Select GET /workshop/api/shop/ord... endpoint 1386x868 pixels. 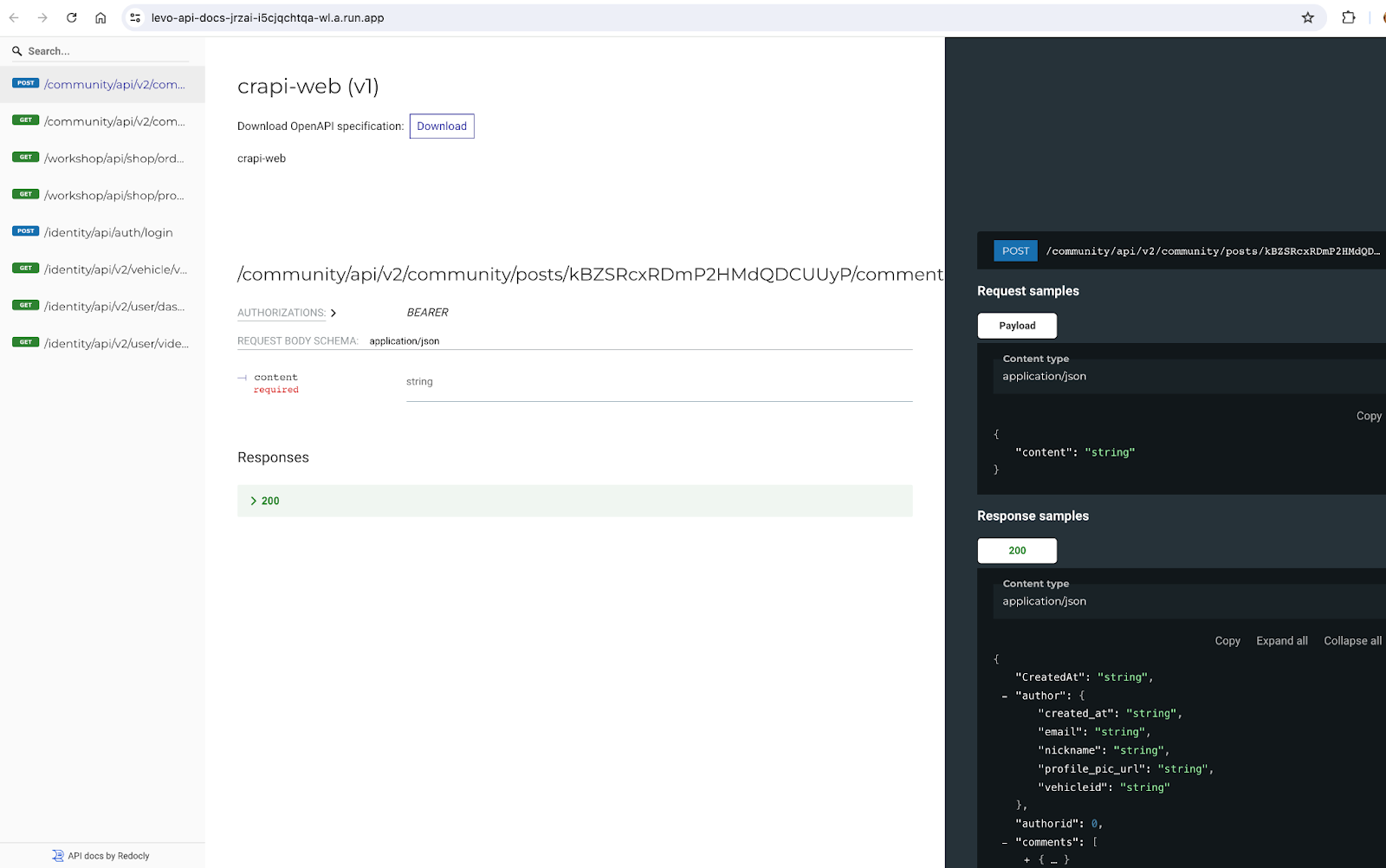point(102,159)
